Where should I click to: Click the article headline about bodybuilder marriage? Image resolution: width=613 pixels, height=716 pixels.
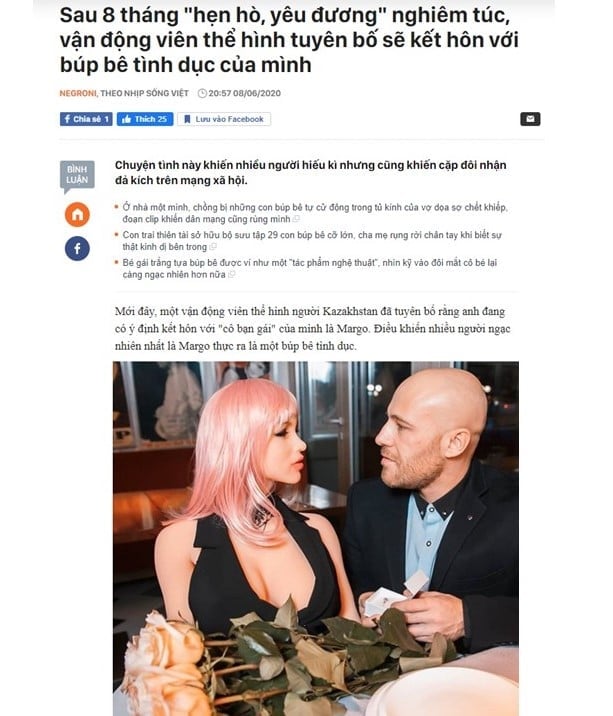click(289, 40)
